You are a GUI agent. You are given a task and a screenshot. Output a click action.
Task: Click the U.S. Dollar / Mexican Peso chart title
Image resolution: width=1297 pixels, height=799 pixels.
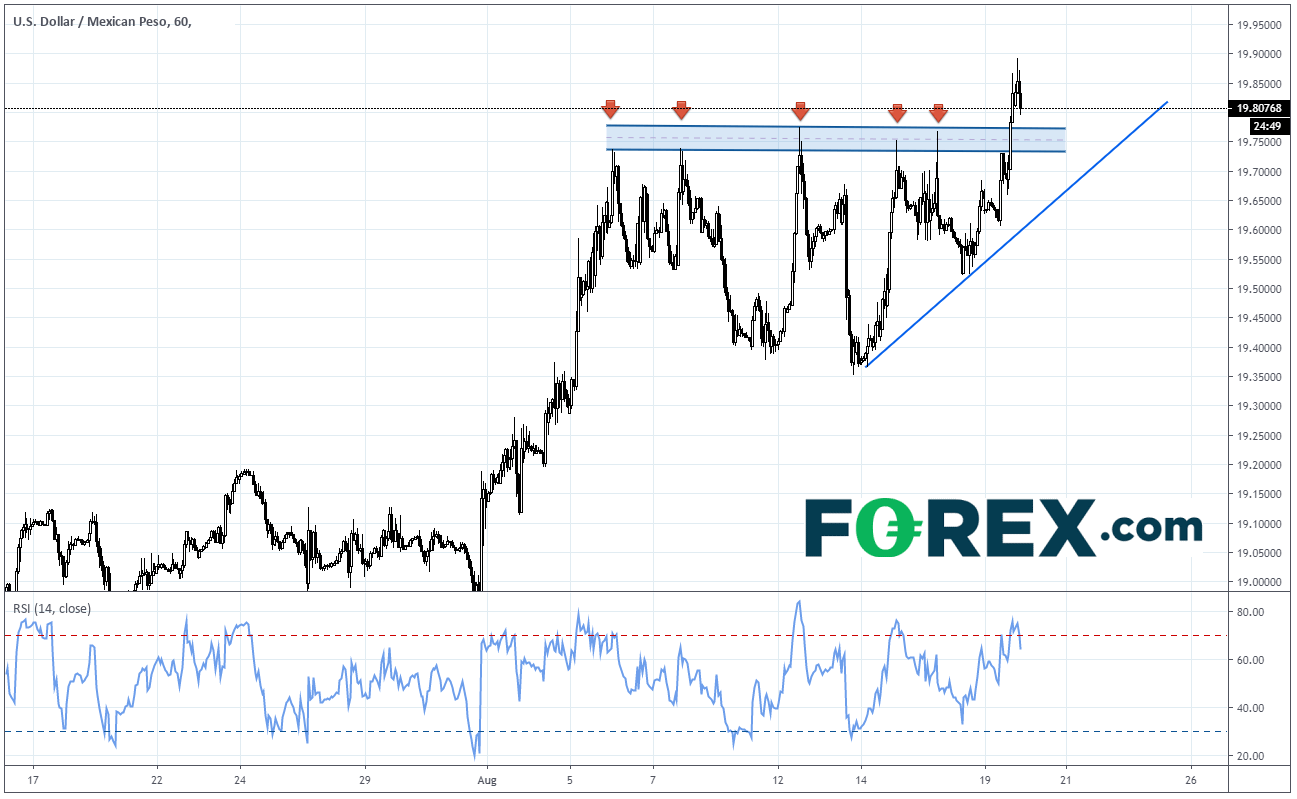pos(104,22)
